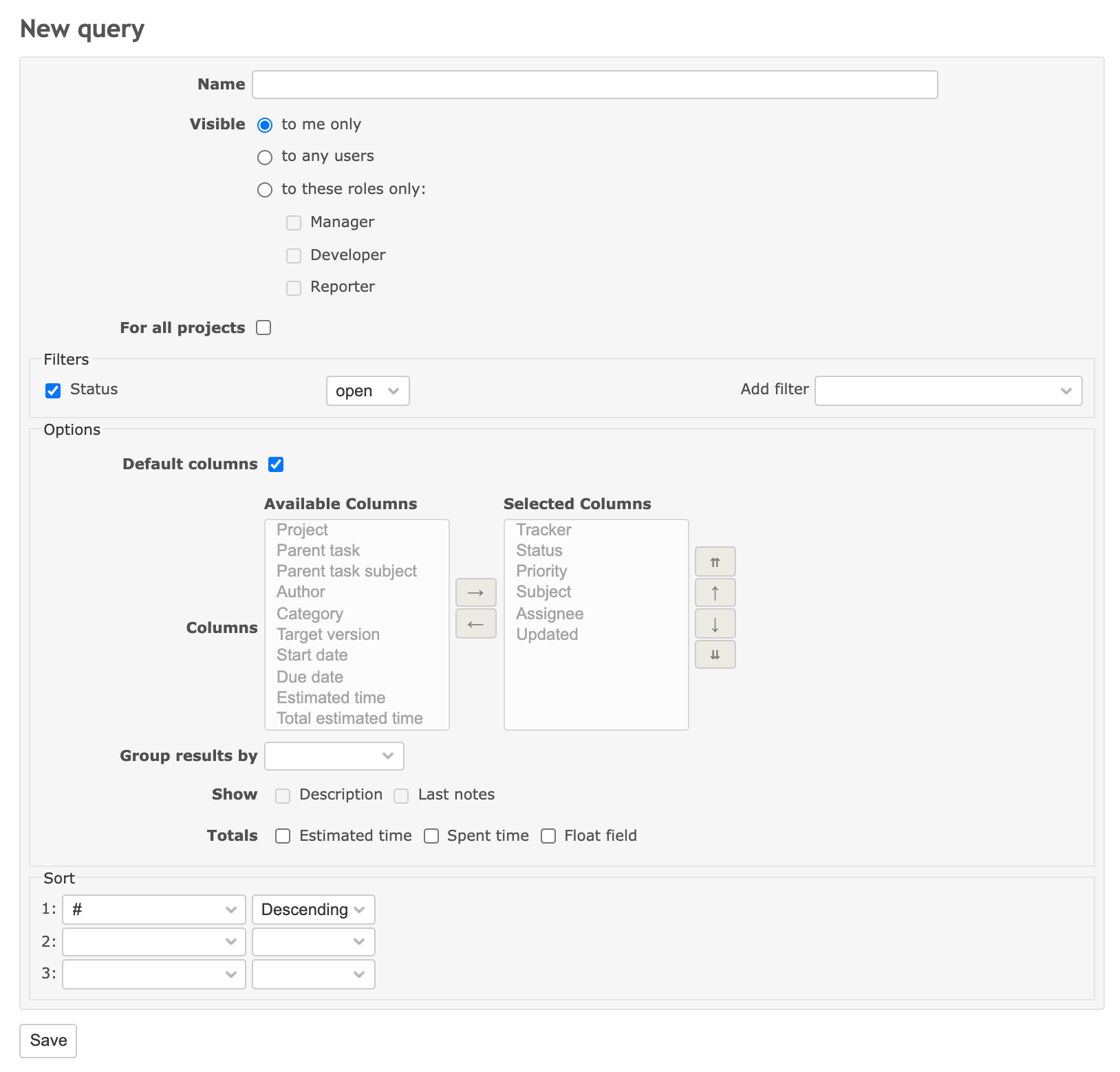Image resolution: width=1120 pixels, height=1072 pixels.
Task: Move selected column down one position
Action: pos(715,624)
